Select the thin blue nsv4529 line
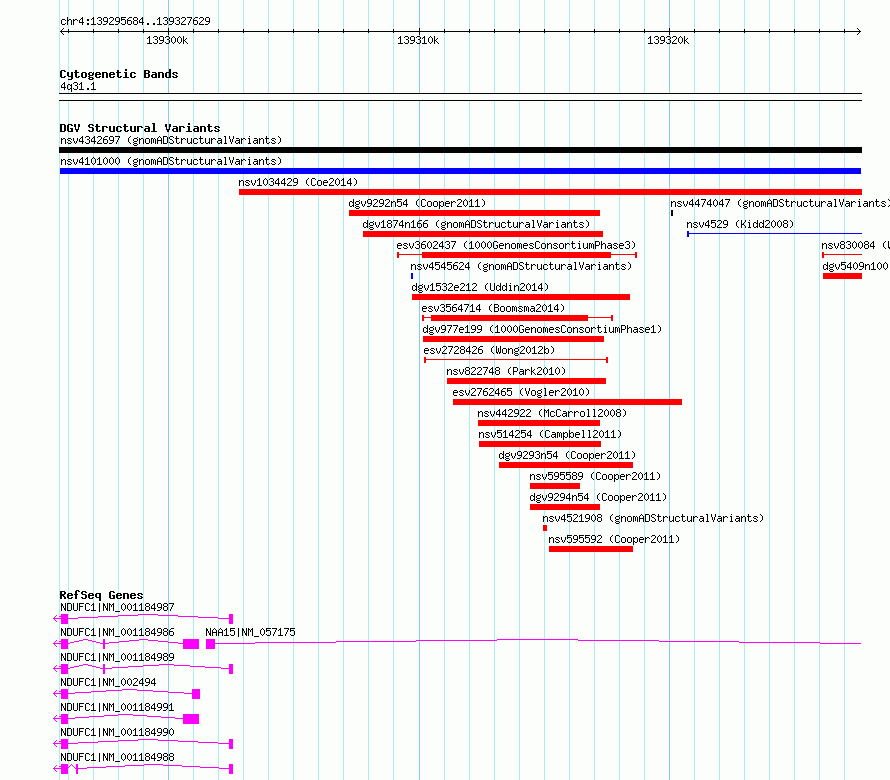Image resolution: width=890 pixels, height=780 pixels. click(774, 234)
